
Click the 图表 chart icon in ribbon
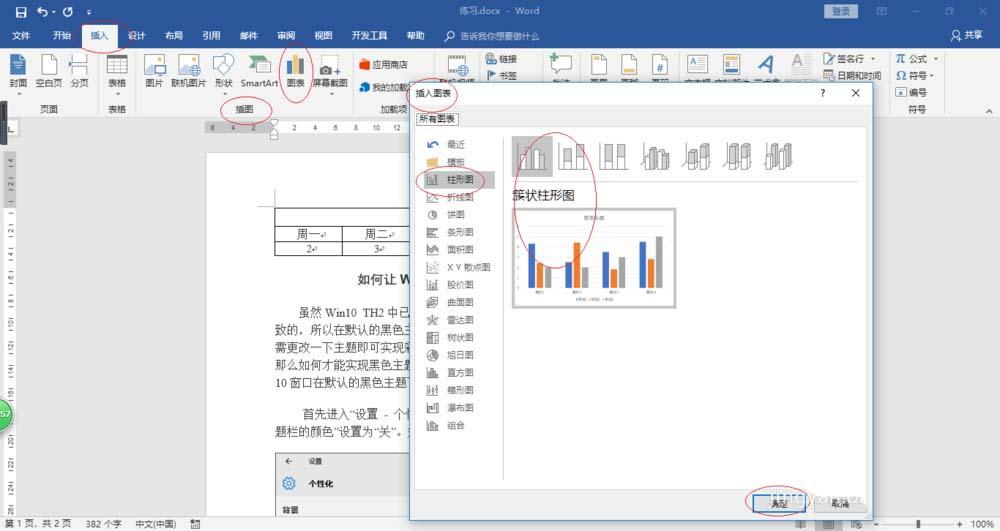[x=295, y=71]
